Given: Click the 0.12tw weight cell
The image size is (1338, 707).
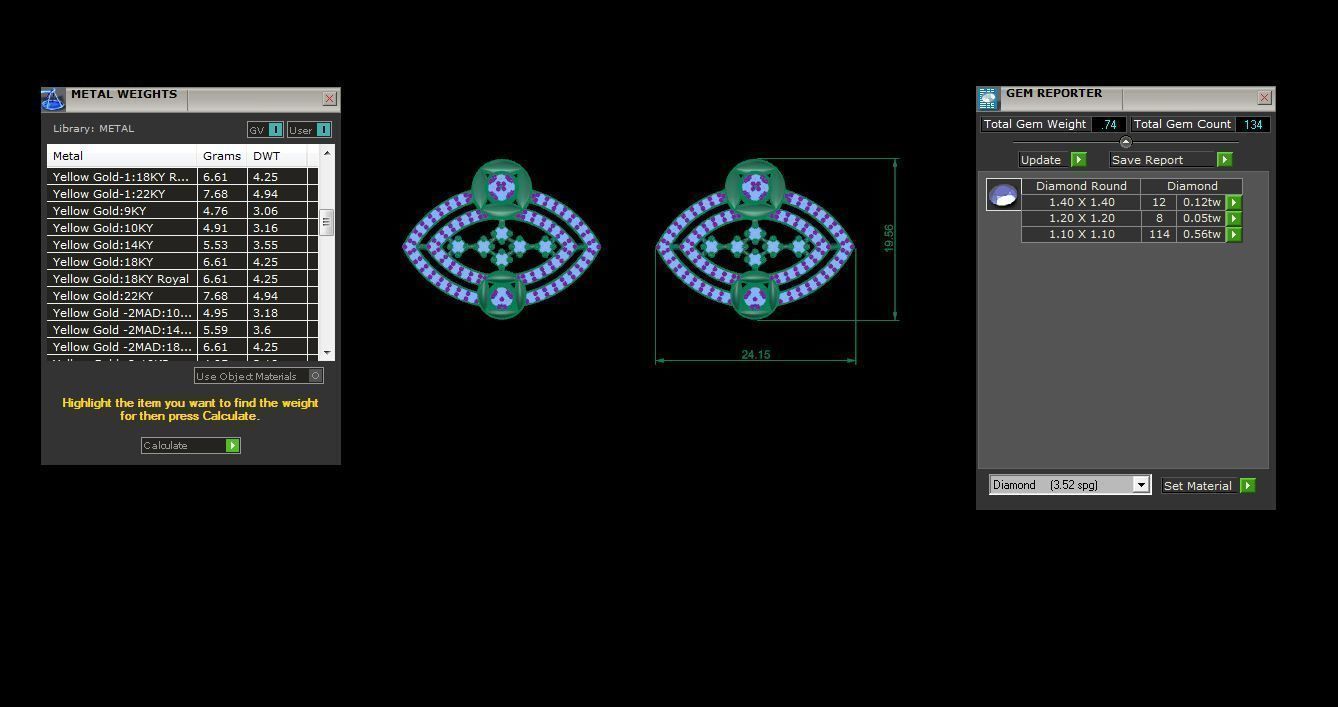Looking at the screenshot, I should tap(1201, 202).
